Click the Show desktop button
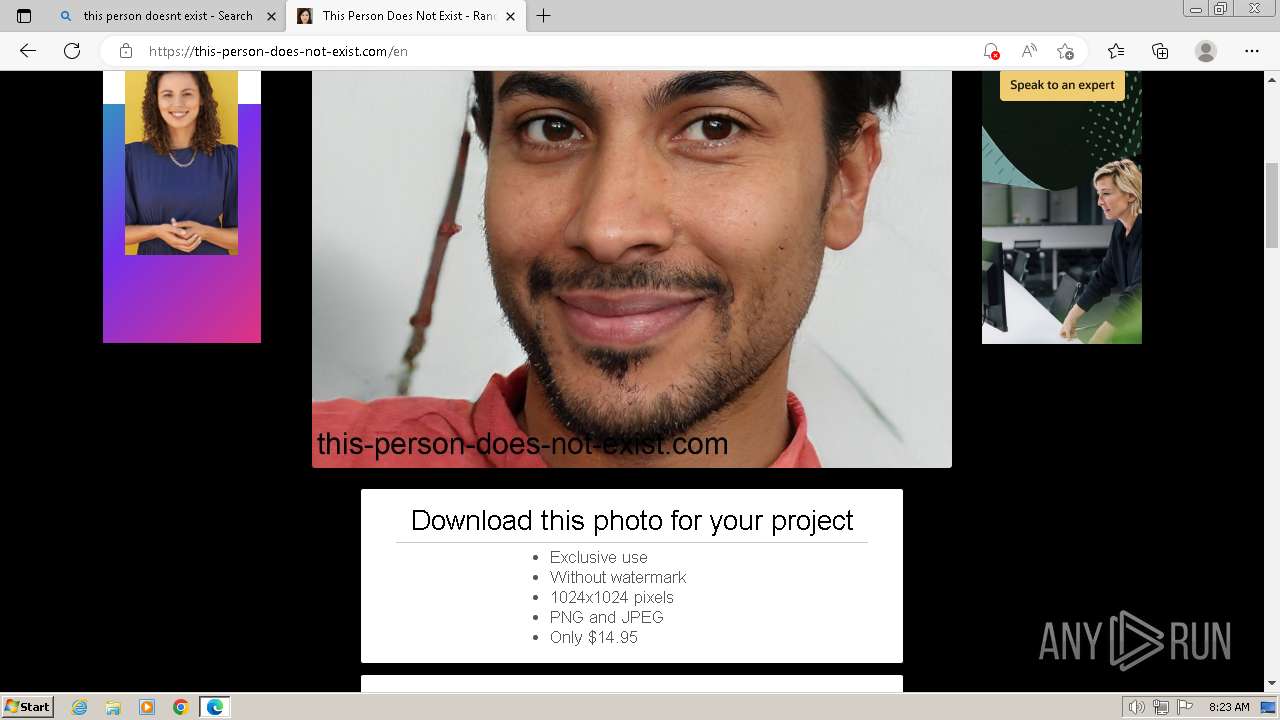The width and height of the screenshot is (1280, 720). 1269,707
